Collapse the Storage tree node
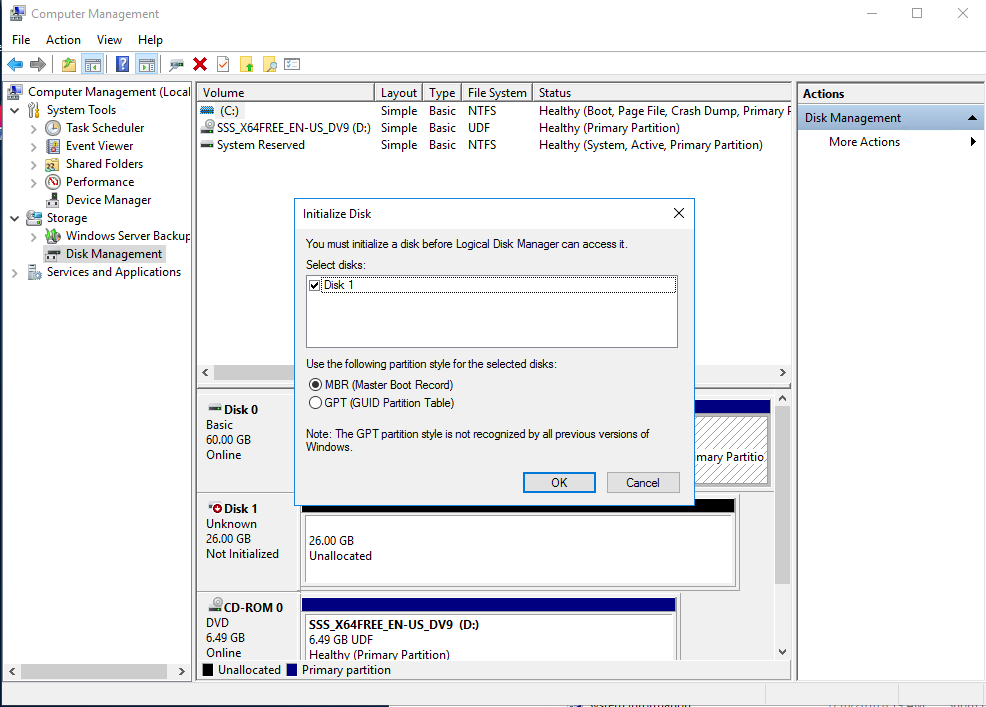Image resolution: width=986 pixels, height=707 pixels. point(15,218)
